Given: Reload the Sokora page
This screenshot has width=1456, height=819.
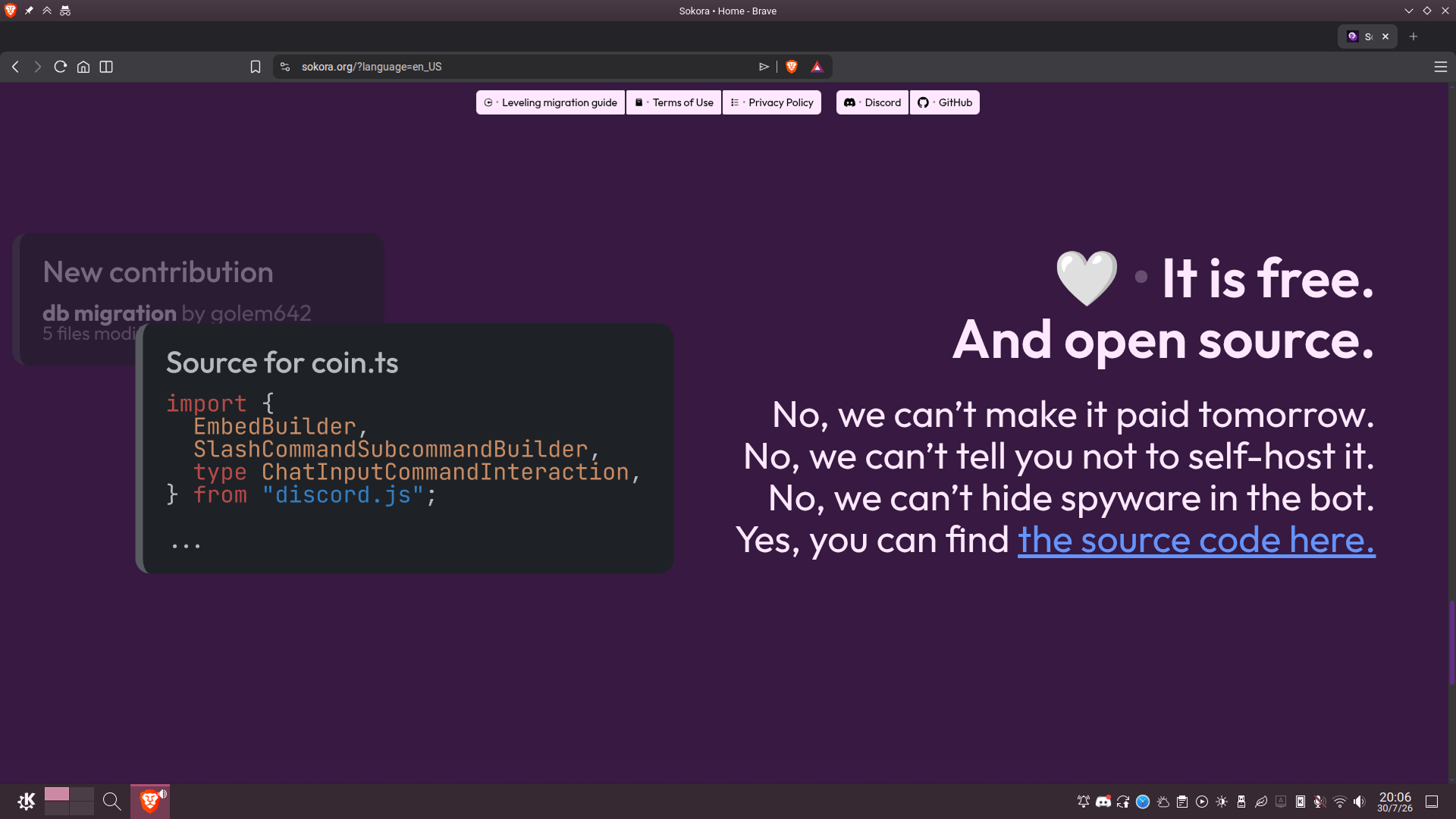Looking at the screenshot, I should point(61,67).
